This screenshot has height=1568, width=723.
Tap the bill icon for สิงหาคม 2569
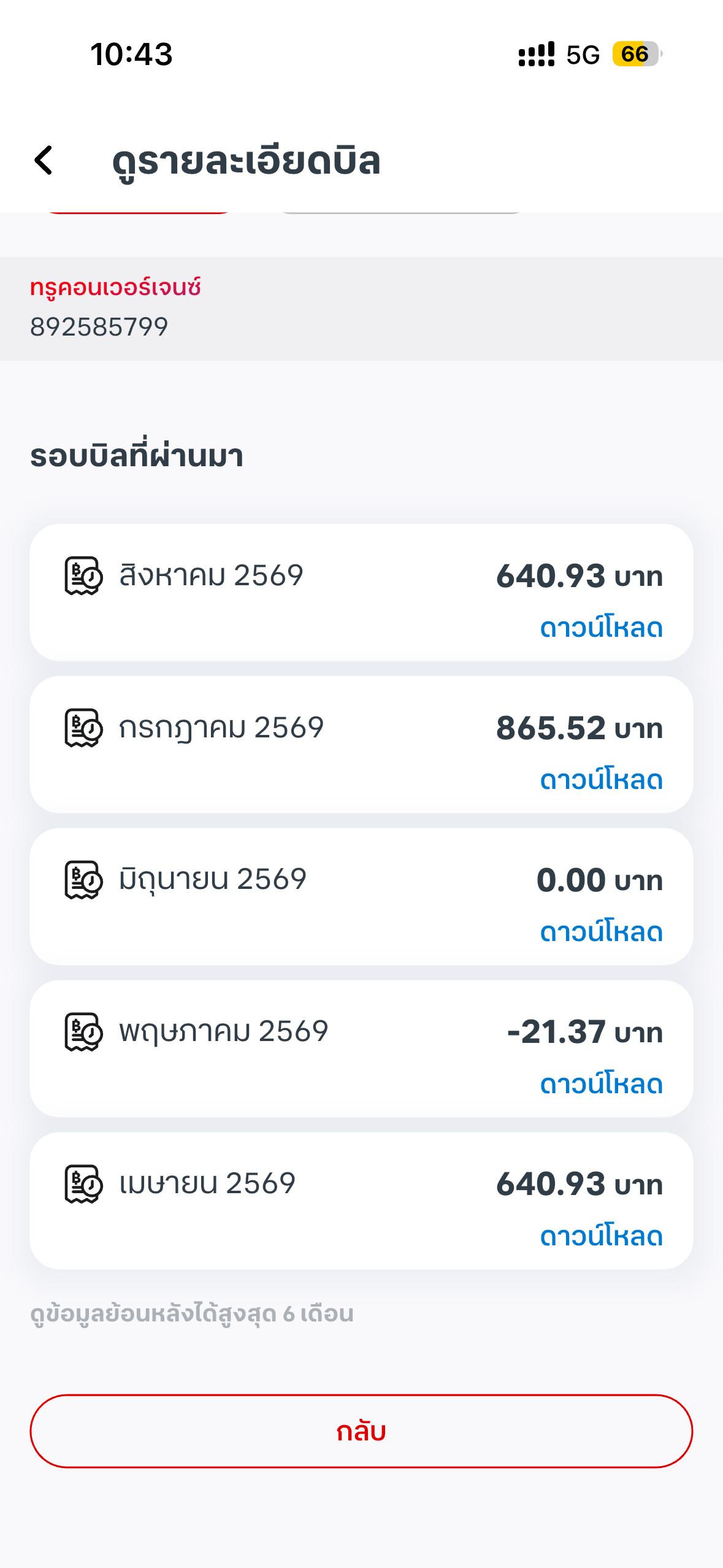click(x=83, y=575)
